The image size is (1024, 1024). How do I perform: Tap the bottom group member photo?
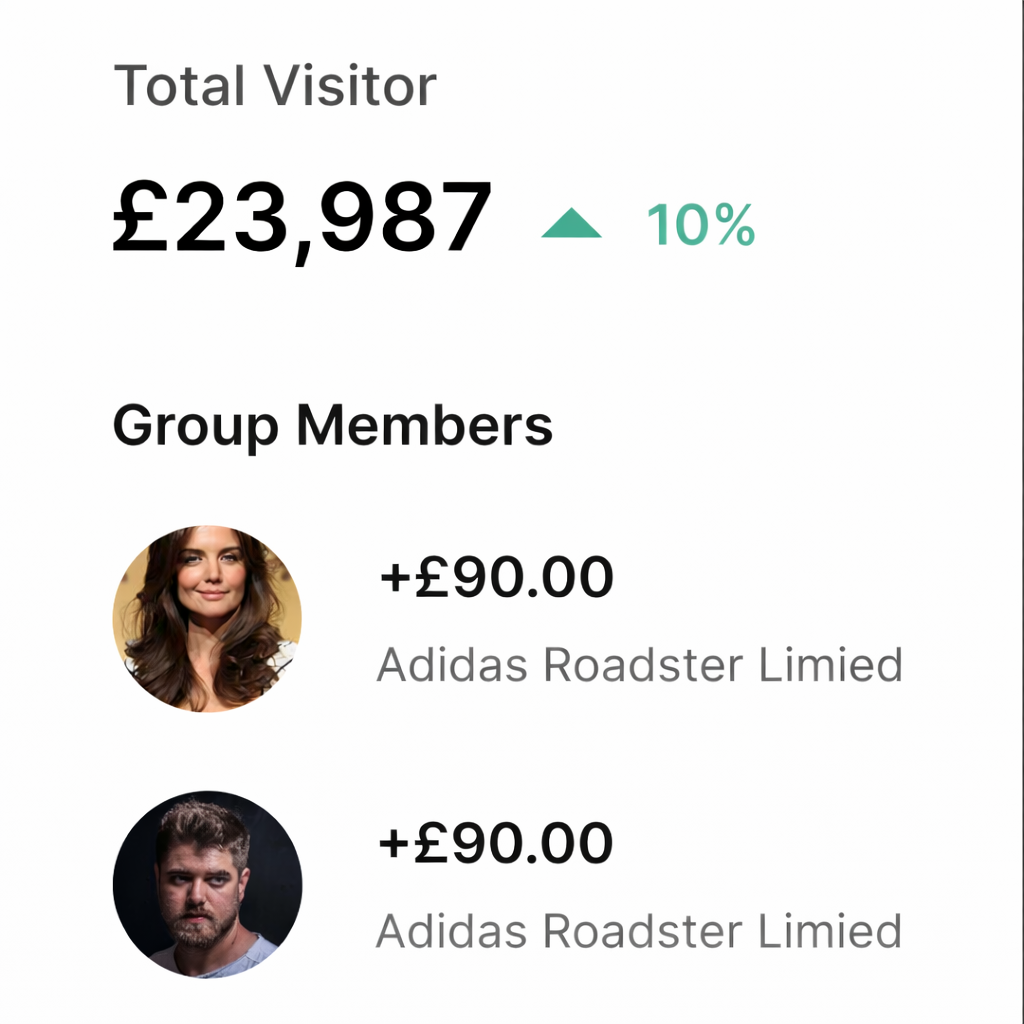click(207, 885)
